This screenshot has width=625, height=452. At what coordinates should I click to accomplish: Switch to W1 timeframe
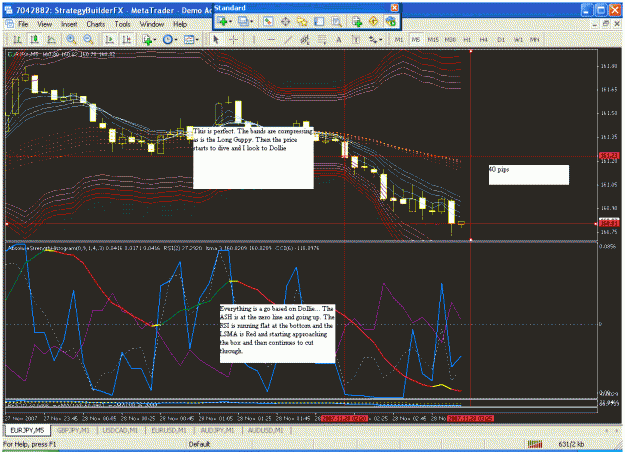(x=518, y=39)
